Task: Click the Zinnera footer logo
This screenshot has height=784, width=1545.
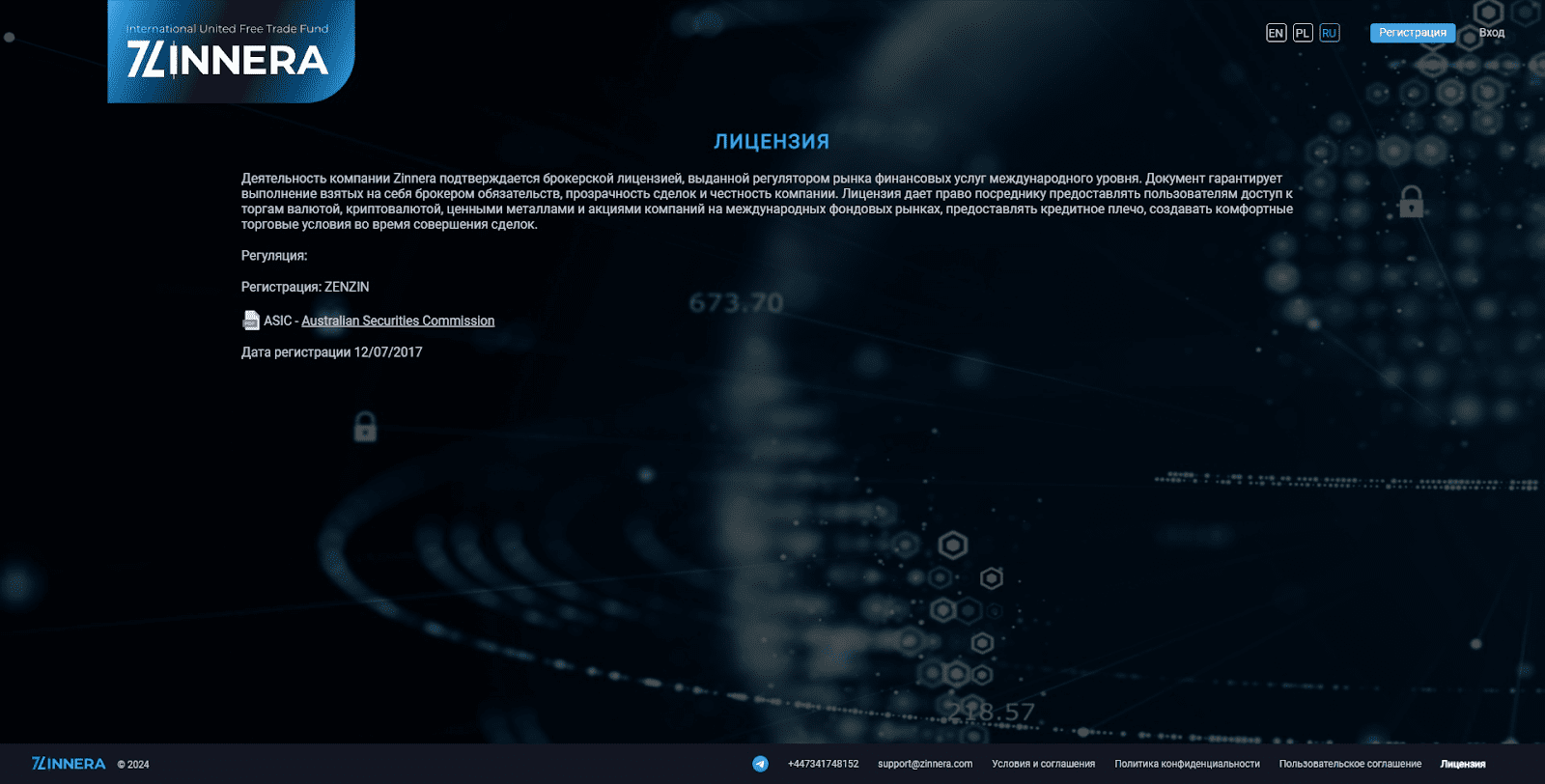Action: click(69, 764)
